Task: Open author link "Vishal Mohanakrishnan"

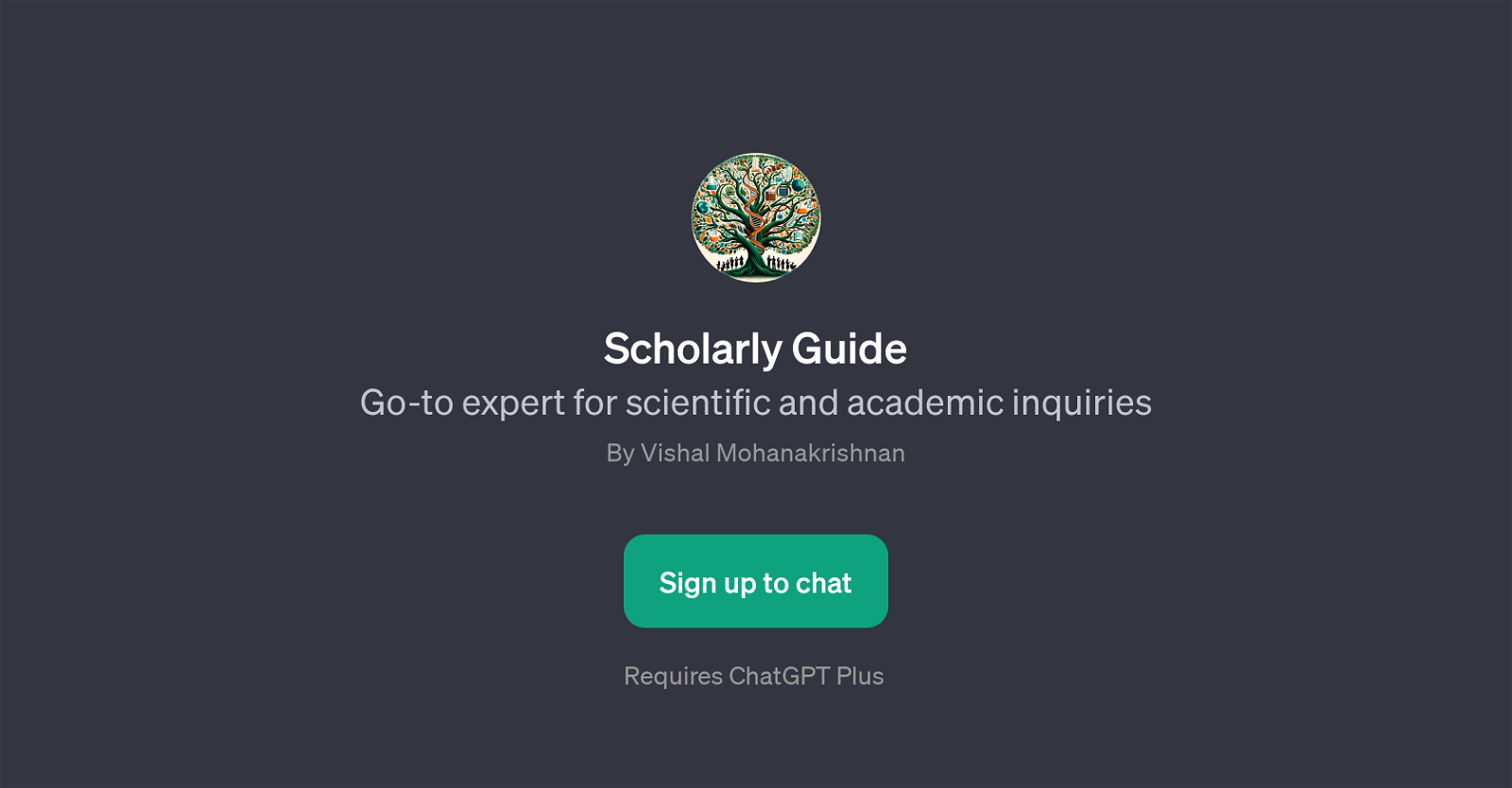Action: click(x=772, y=454)
